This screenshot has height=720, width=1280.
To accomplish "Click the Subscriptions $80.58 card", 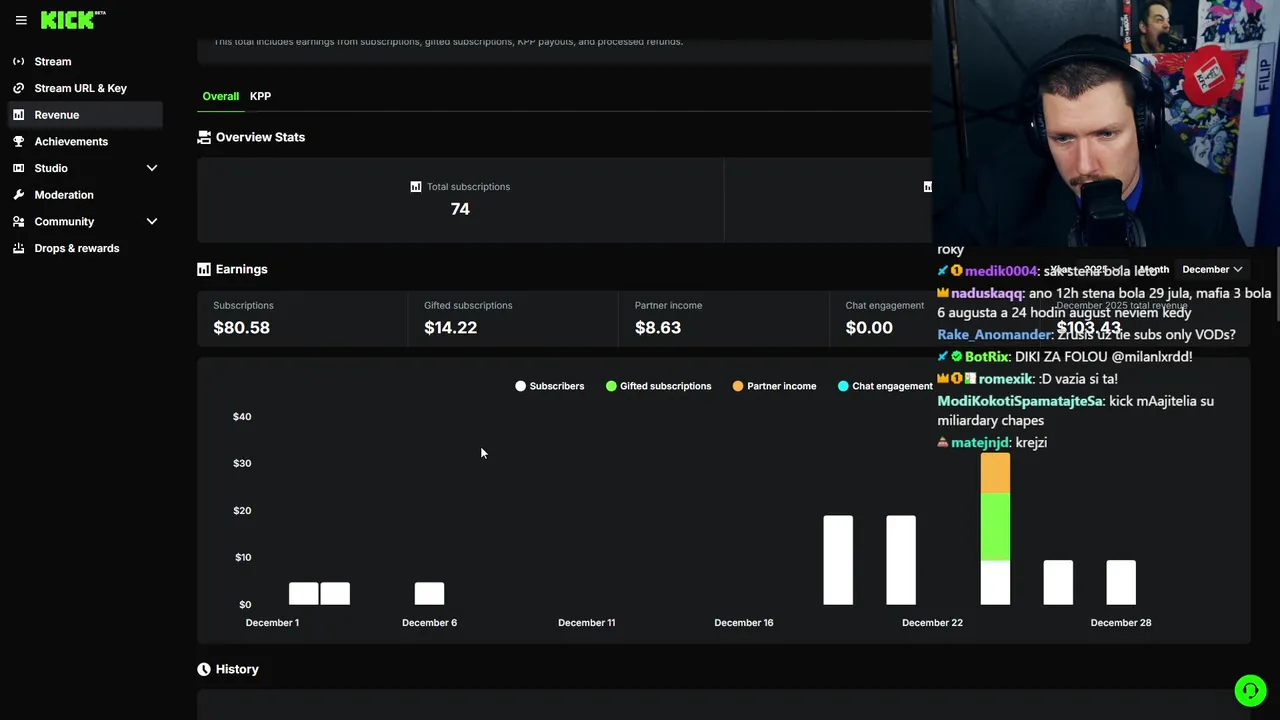I will 302,318.
